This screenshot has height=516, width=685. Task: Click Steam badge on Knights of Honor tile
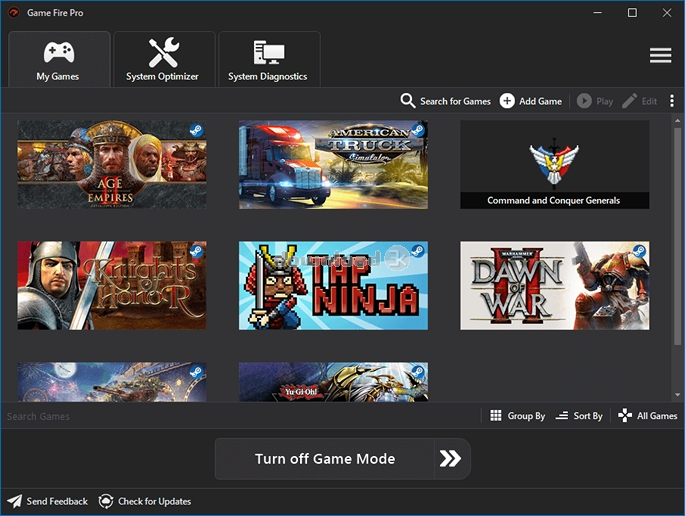[197, 251]
